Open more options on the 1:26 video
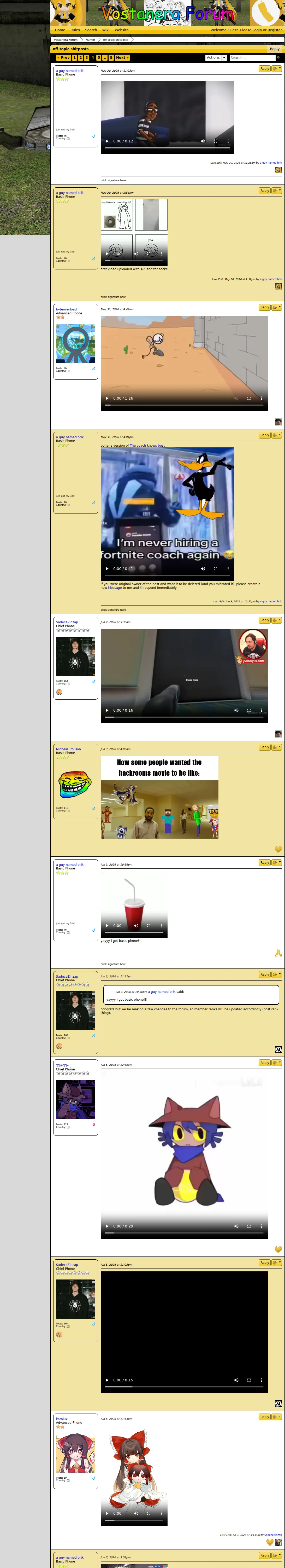Viewport: 285px width, 1568px height. (261, 398)
